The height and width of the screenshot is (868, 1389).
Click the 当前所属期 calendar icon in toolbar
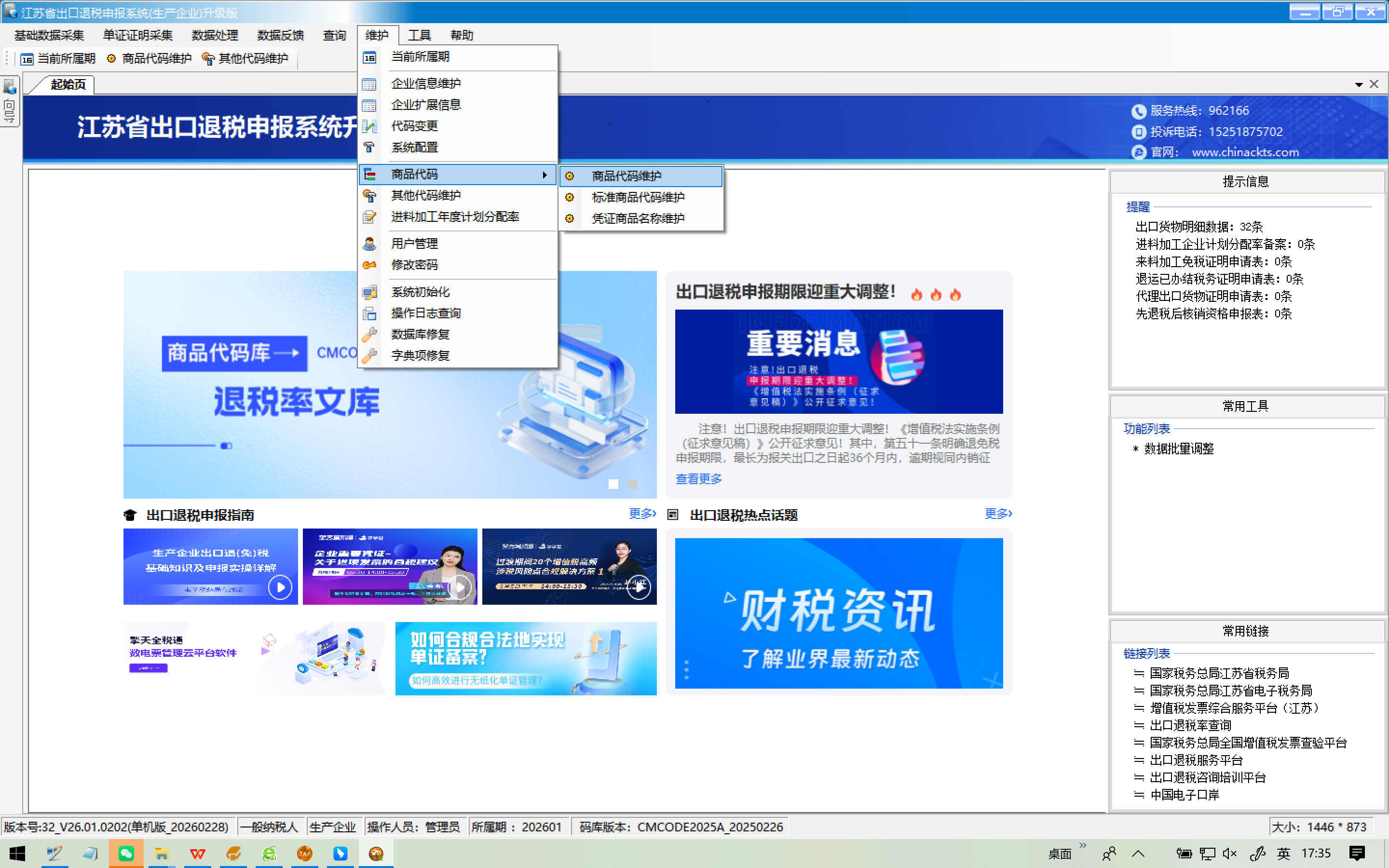tap(27, 58)
